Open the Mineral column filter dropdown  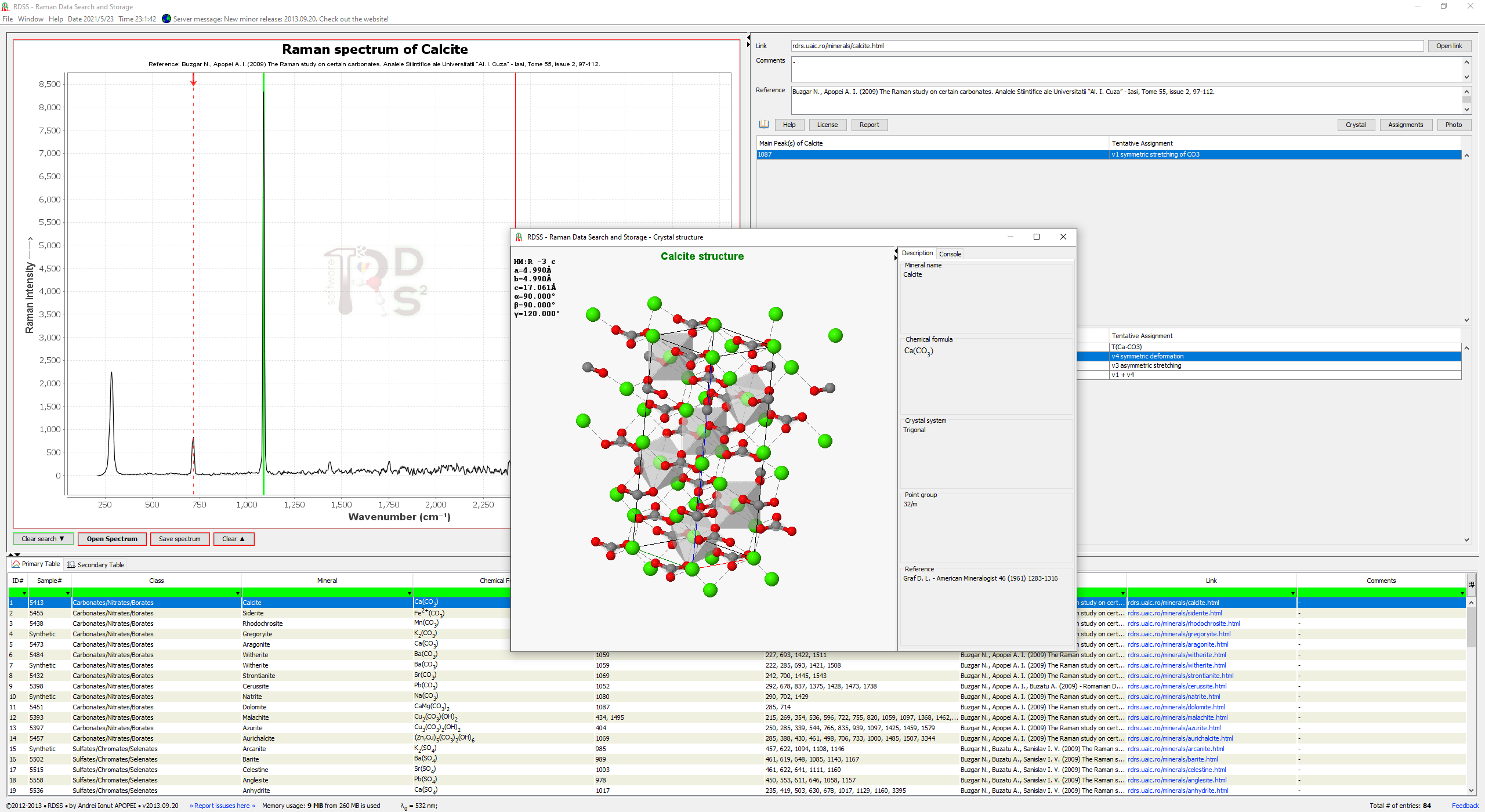(409, 593)
